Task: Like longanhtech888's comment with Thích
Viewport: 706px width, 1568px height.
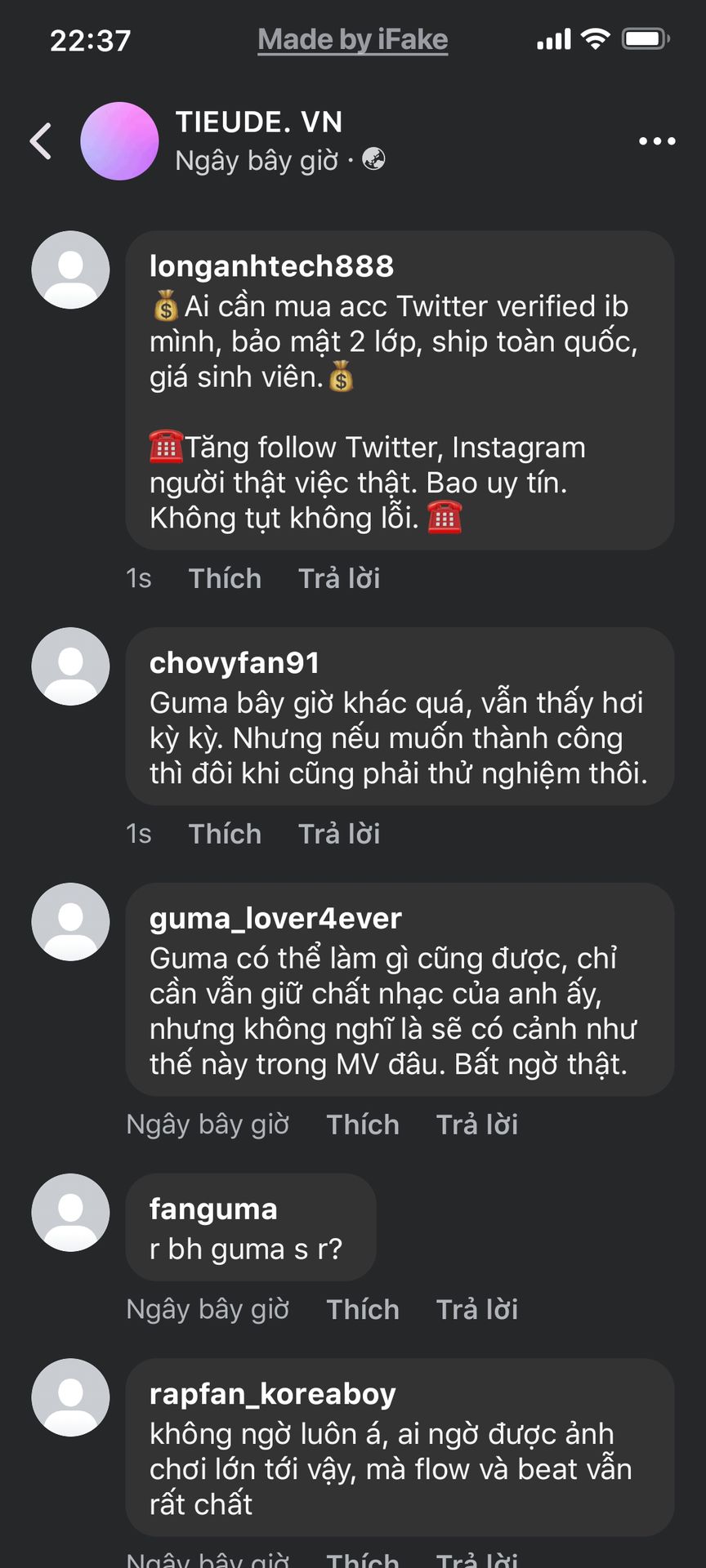Action: click(x=225, y=578)
